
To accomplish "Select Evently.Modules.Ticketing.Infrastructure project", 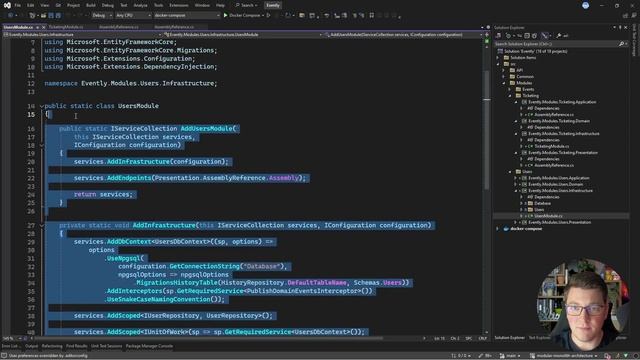I will click(564, 133).
